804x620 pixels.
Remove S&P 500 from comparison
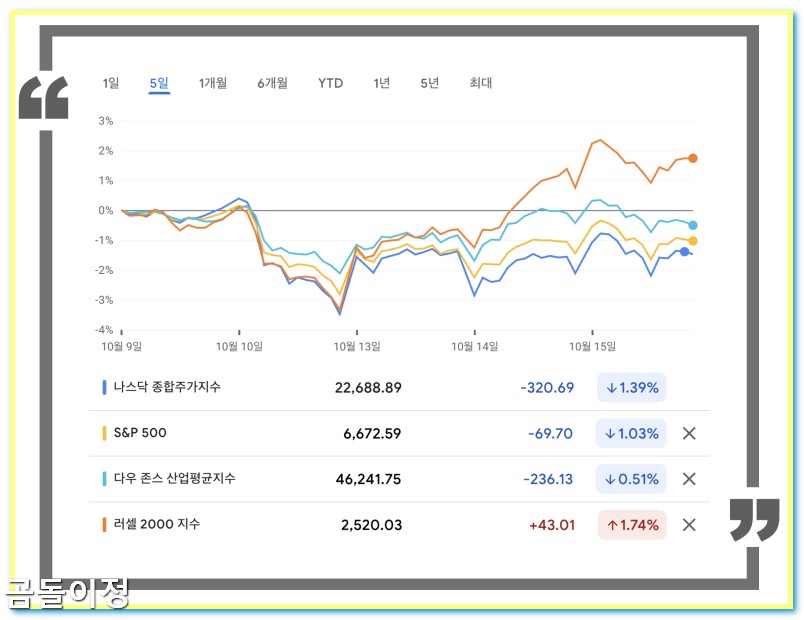tap(689, 433)
